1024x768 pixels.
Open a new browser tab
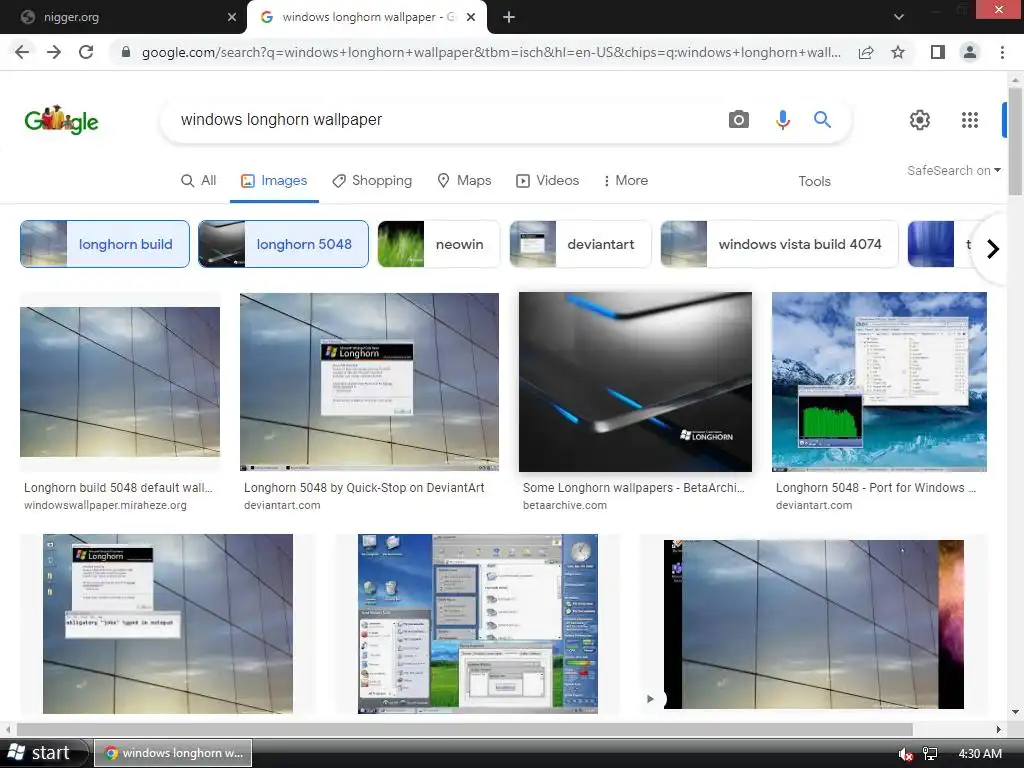(509, 17)
